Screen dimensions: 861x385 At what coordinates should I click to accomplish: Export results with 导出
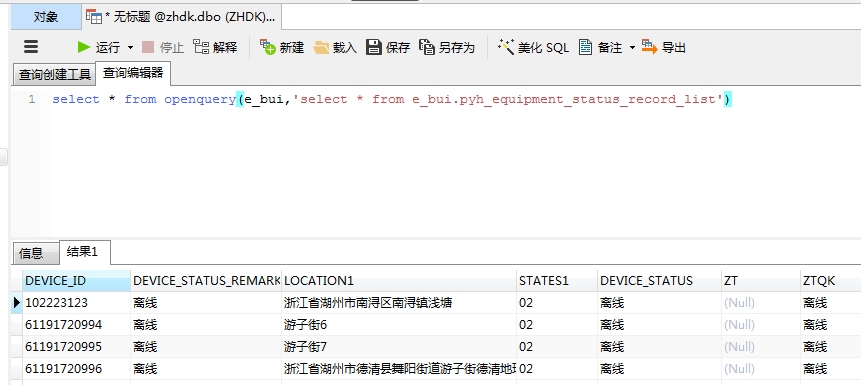pyautogui.click(x=664, y=47)
